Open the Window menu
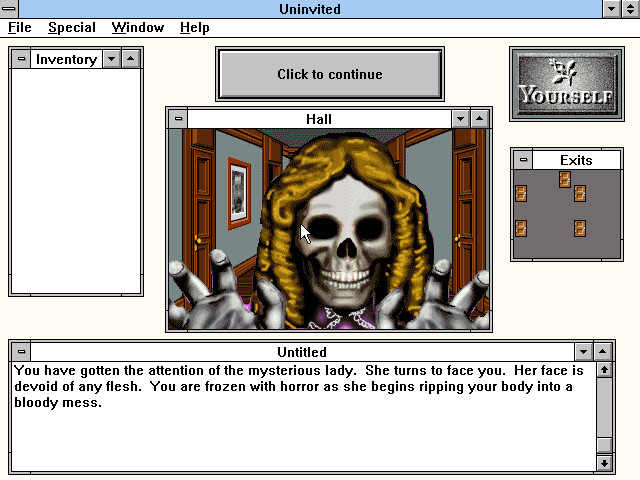The width and height of the screenshot is (640, 480). tap(138, 27)
